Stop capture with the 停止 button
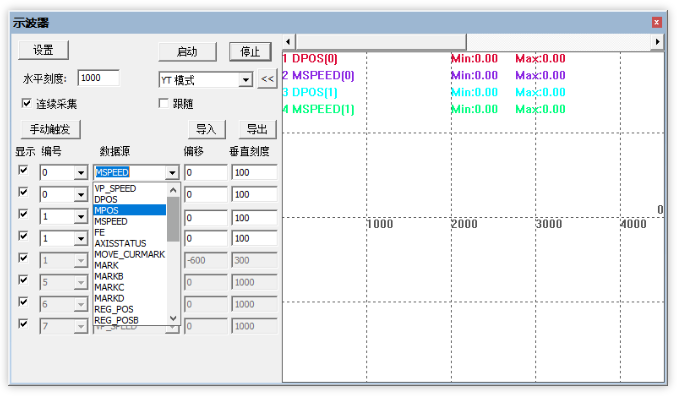The width and height of the screenshot is (680, 398). (250, 52)
